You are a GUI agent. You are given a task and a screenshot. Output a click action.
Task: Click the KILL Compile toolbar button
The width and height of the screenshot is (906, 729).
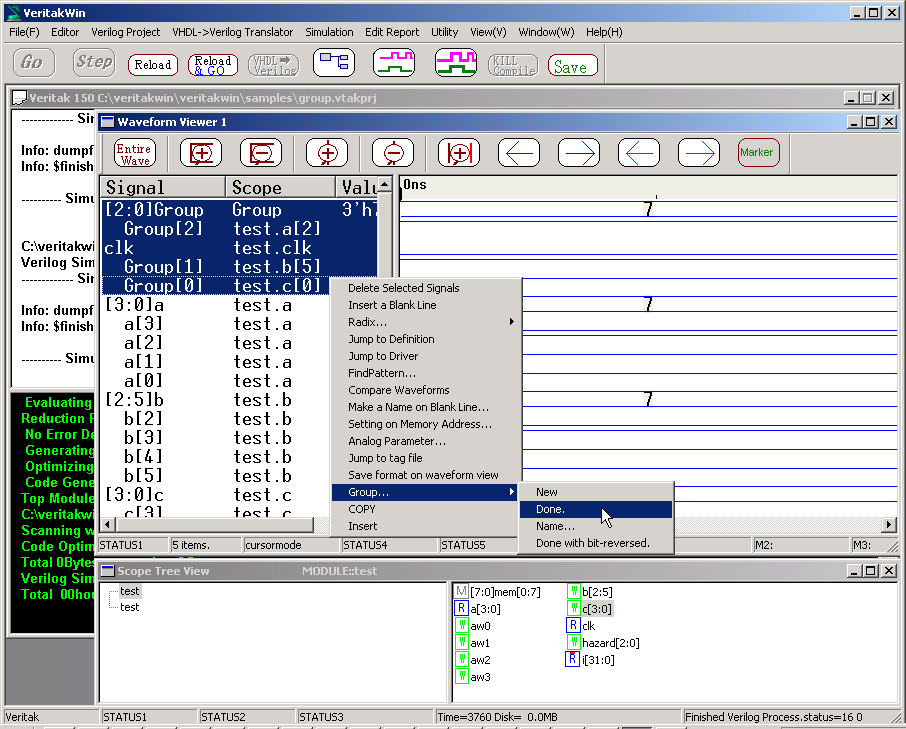point(513,65)
